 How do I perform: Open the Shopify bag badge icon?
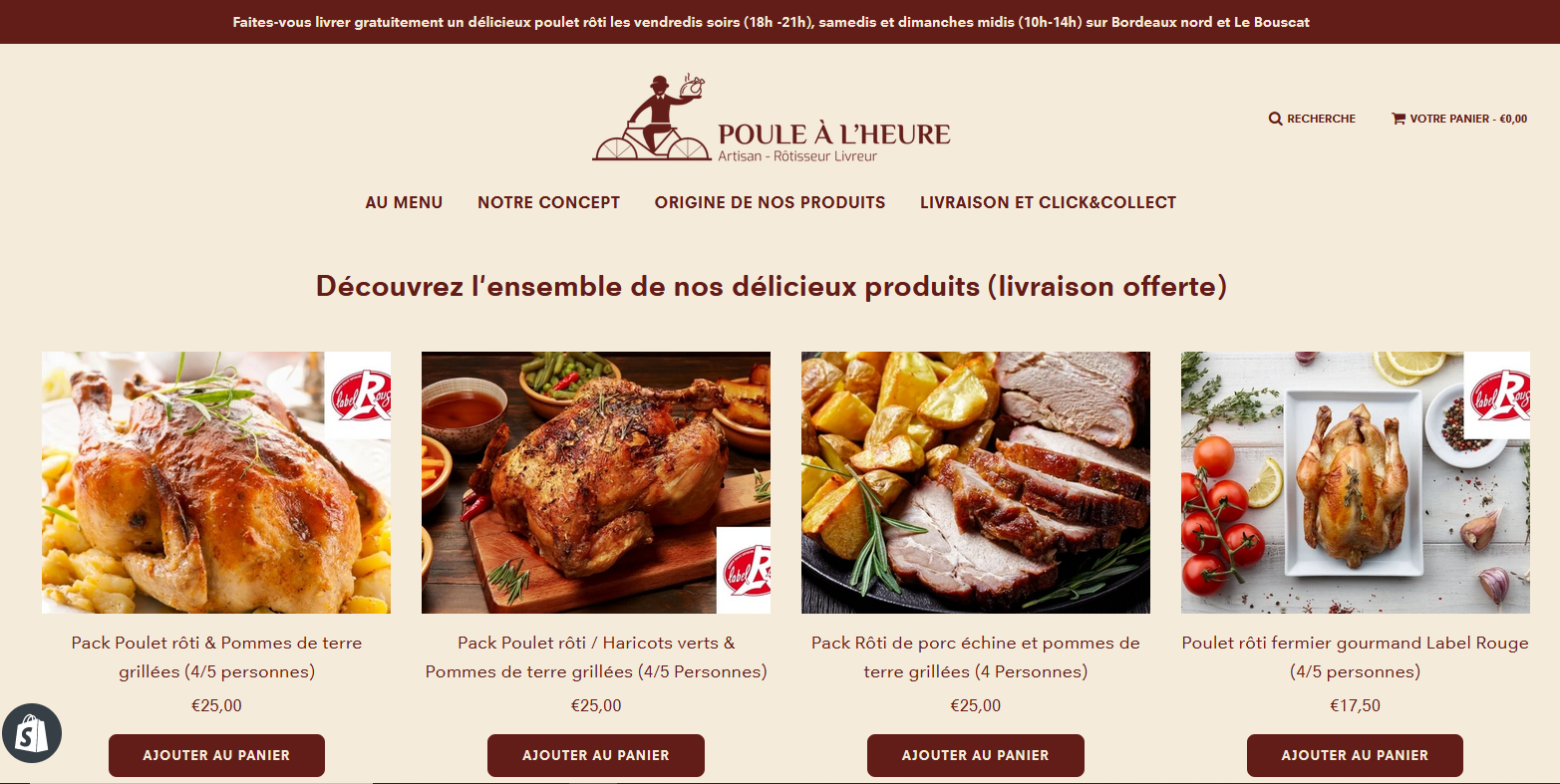pos(32,734)
